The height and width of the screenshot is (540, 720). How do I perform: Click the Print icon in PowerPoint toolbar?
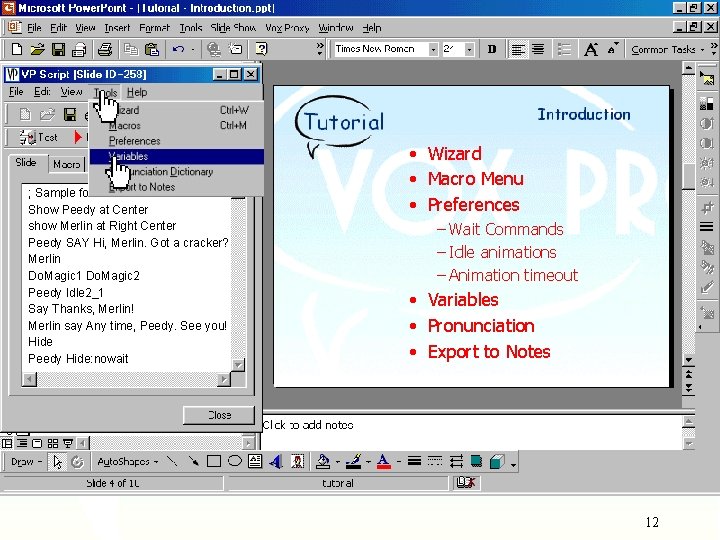point(105,49)
